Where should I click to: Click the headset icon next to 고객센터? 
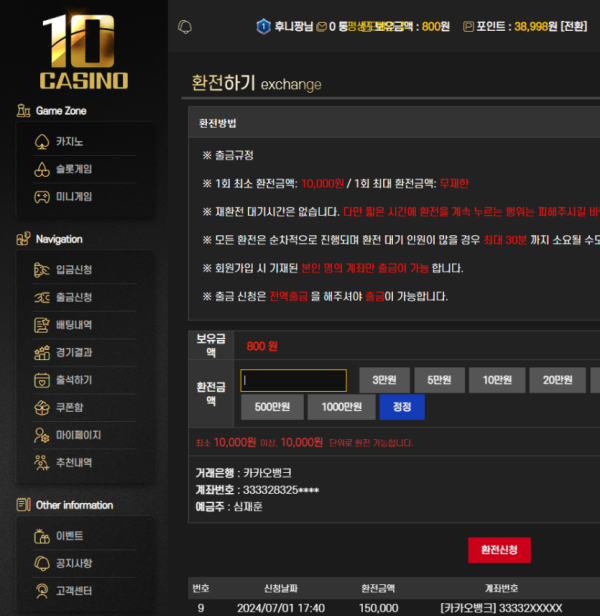coord(42,591)
